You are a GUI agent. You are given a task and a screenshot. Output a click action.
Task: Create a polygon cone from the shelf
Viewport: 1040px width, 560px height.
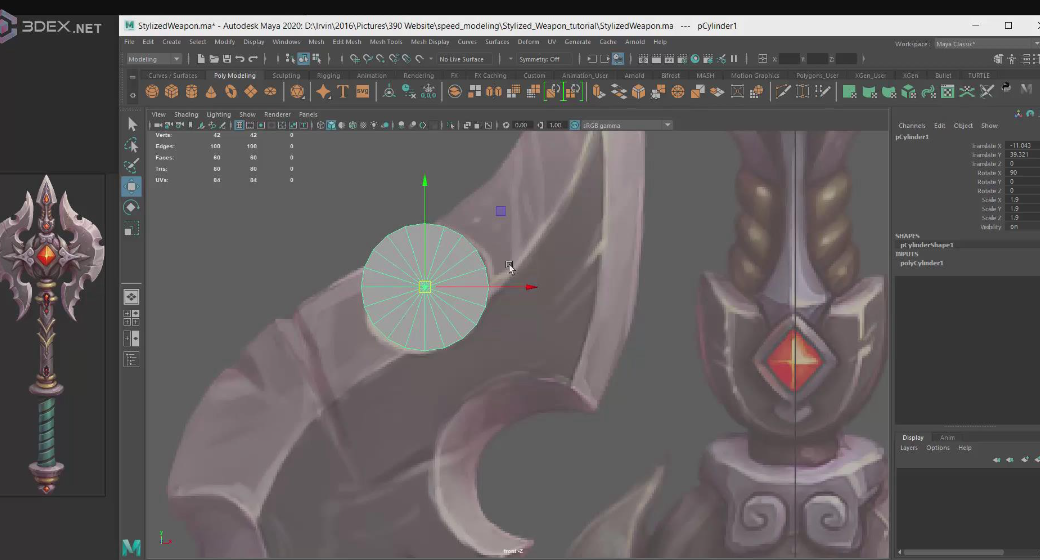(211, 92)
